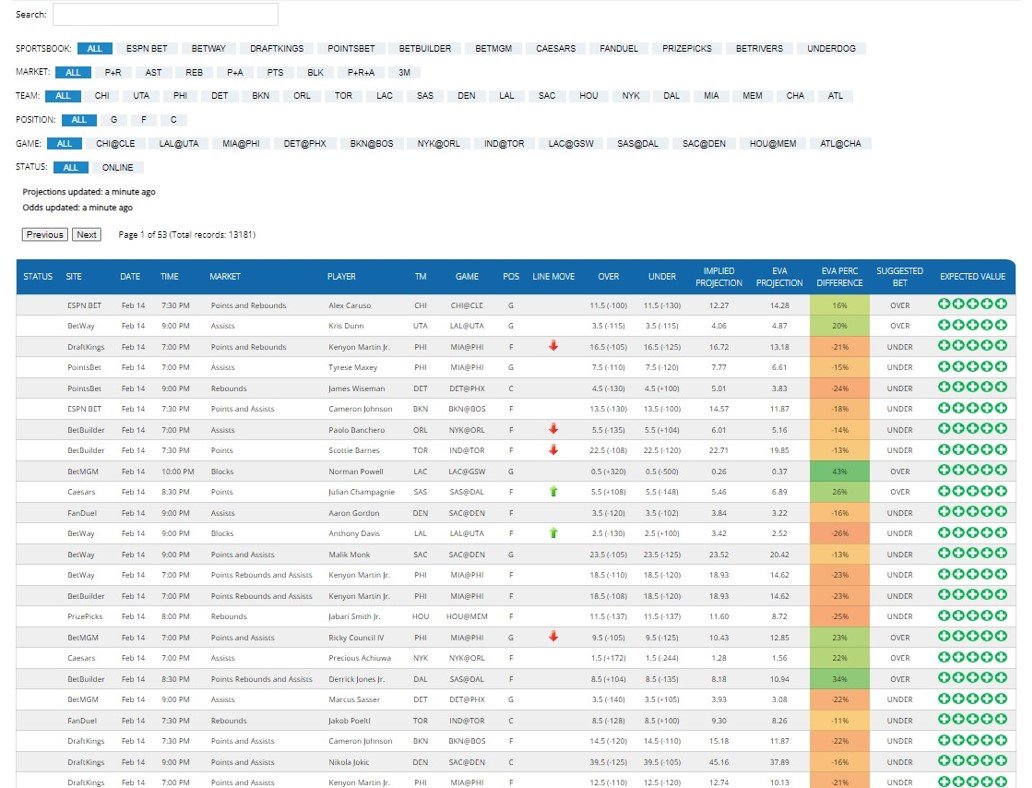Click expected value icons for Malik Monk row
This screenshot has width=1032, height=788.
click(x=972, y=553)
